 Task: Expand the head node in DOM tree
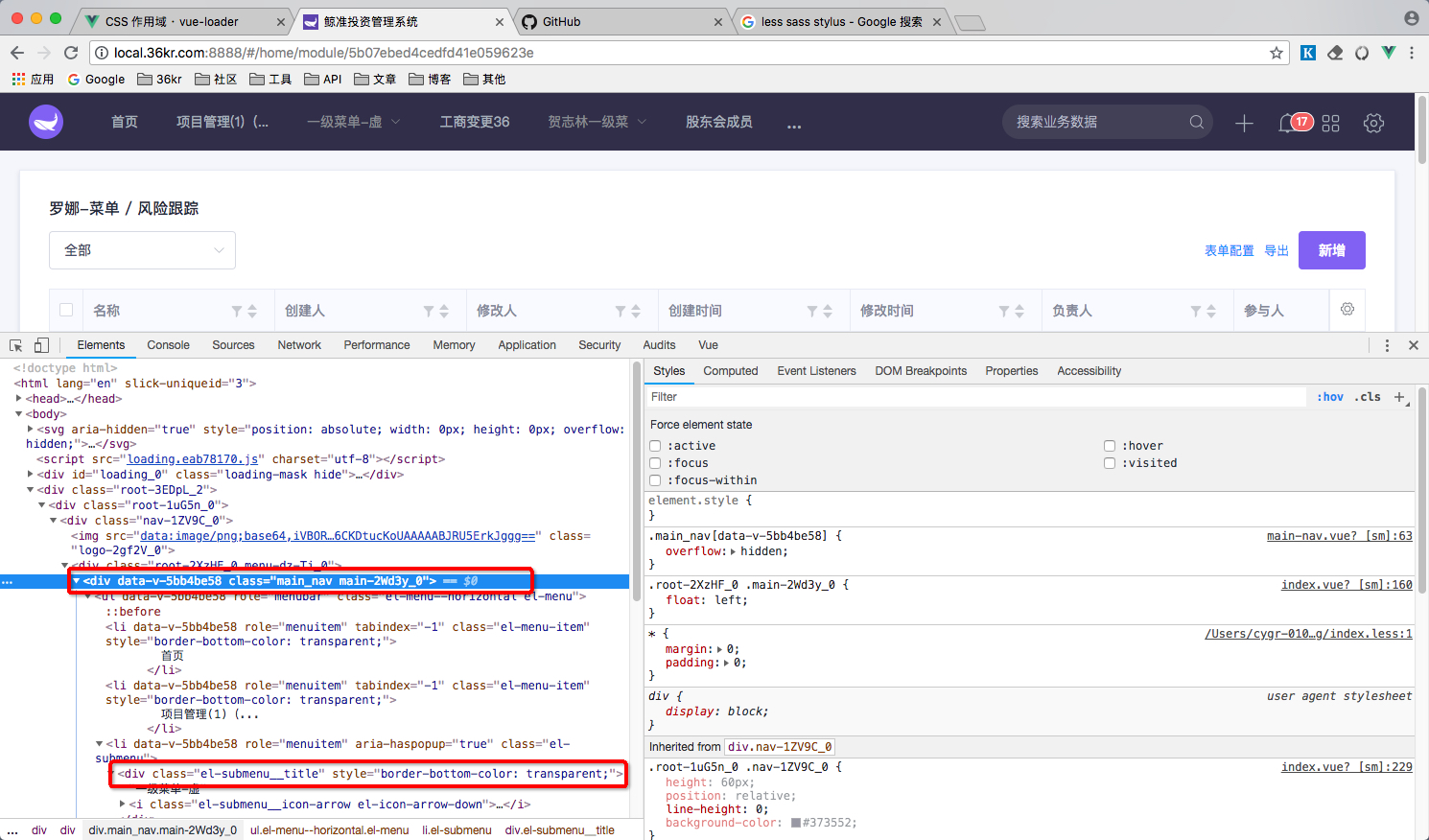(19, 399)
